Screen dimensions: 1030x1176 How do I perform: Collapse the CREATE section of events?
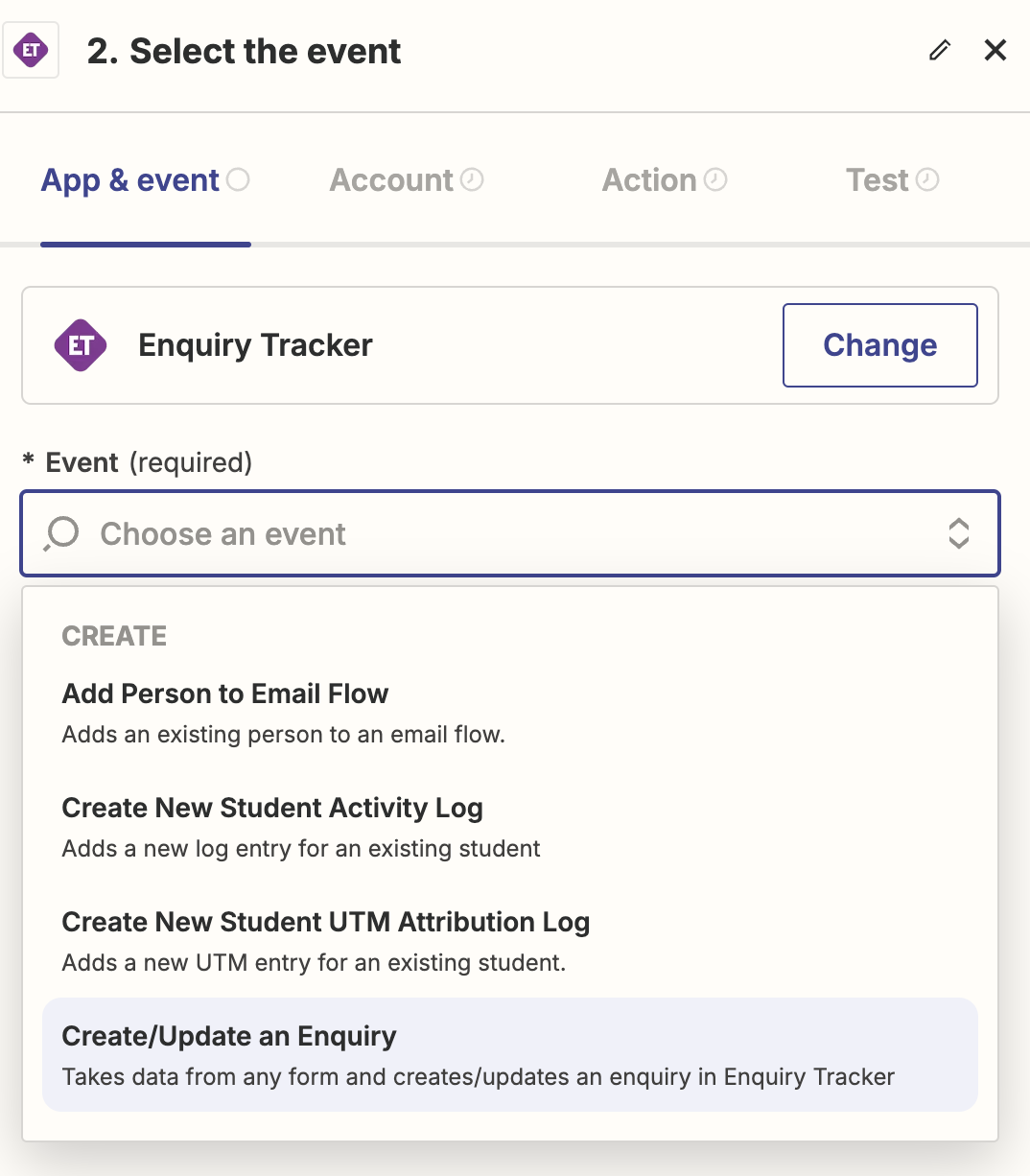(113, 635)
